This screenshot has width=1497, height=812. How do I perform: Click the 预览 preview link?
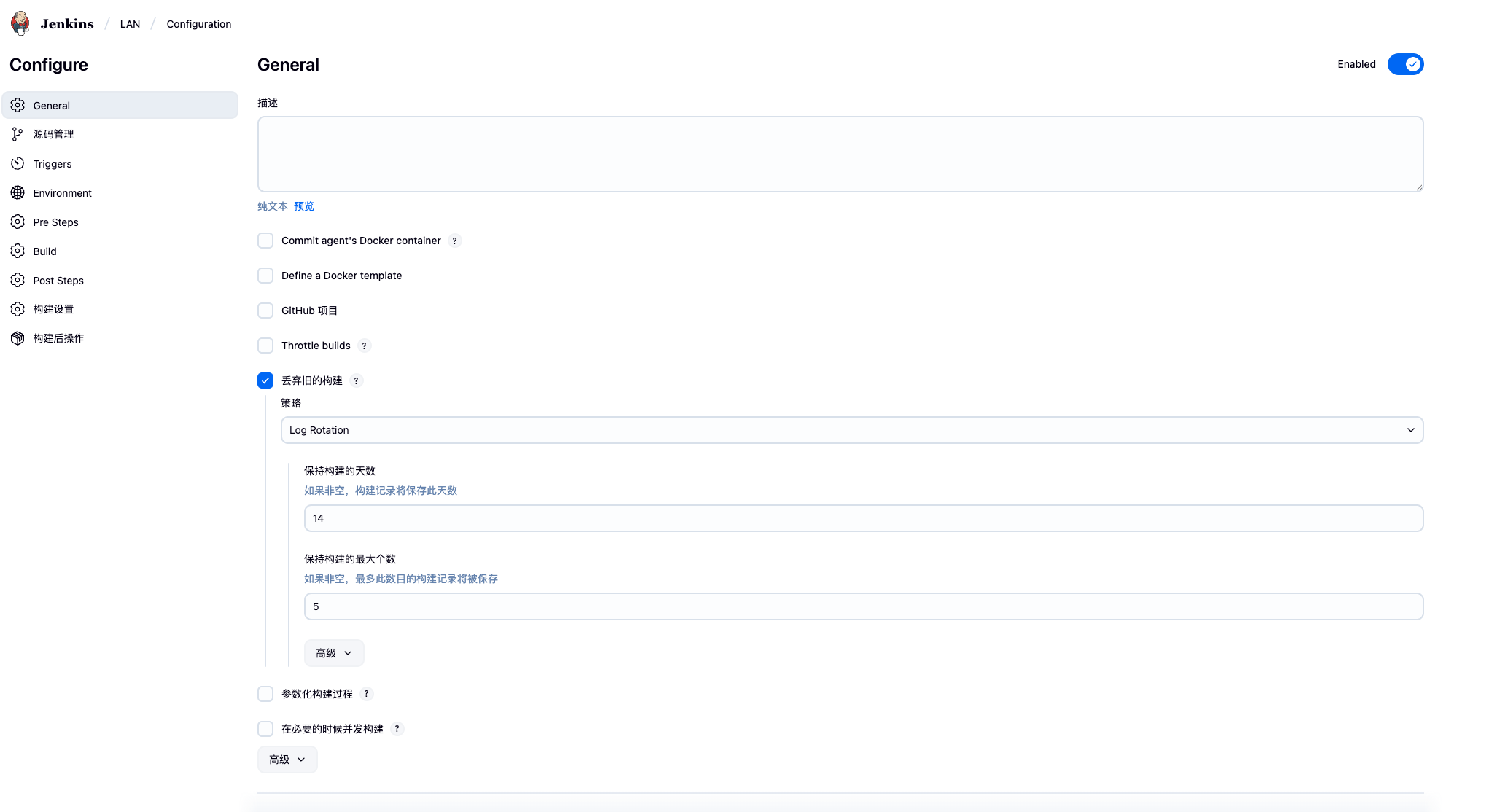(x=304, y=206)
